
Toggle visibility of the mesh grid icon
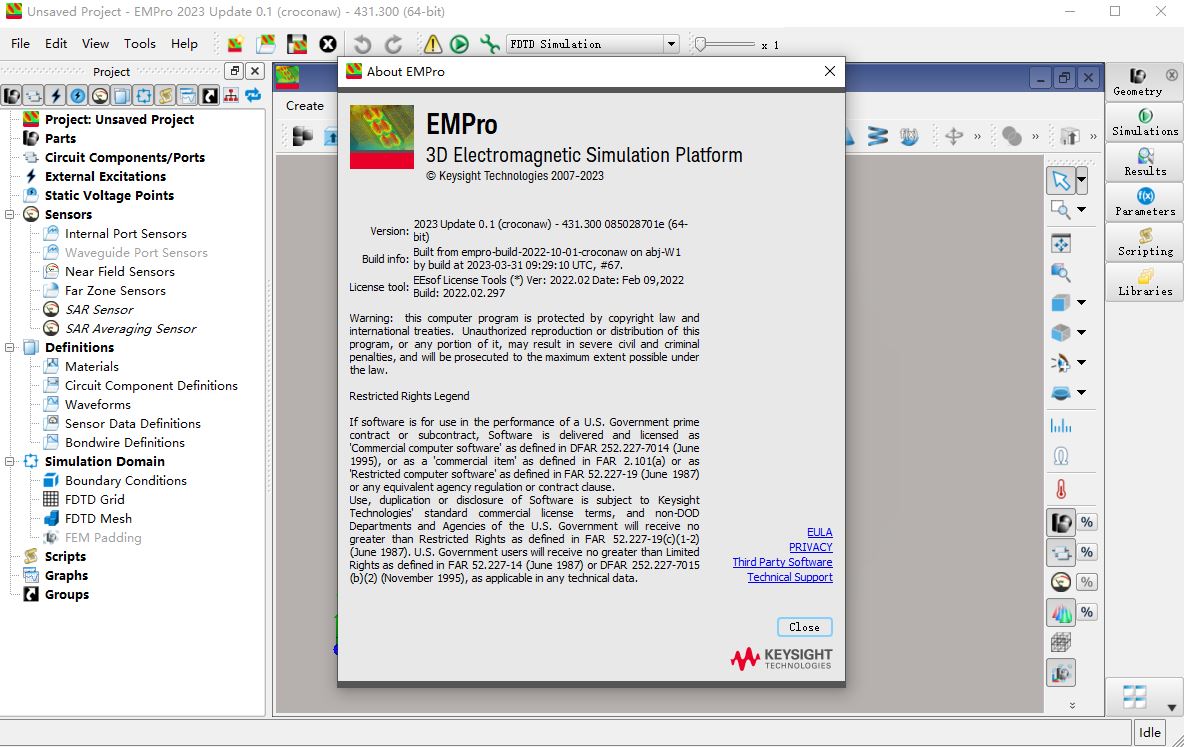(x=1061, y=642)
